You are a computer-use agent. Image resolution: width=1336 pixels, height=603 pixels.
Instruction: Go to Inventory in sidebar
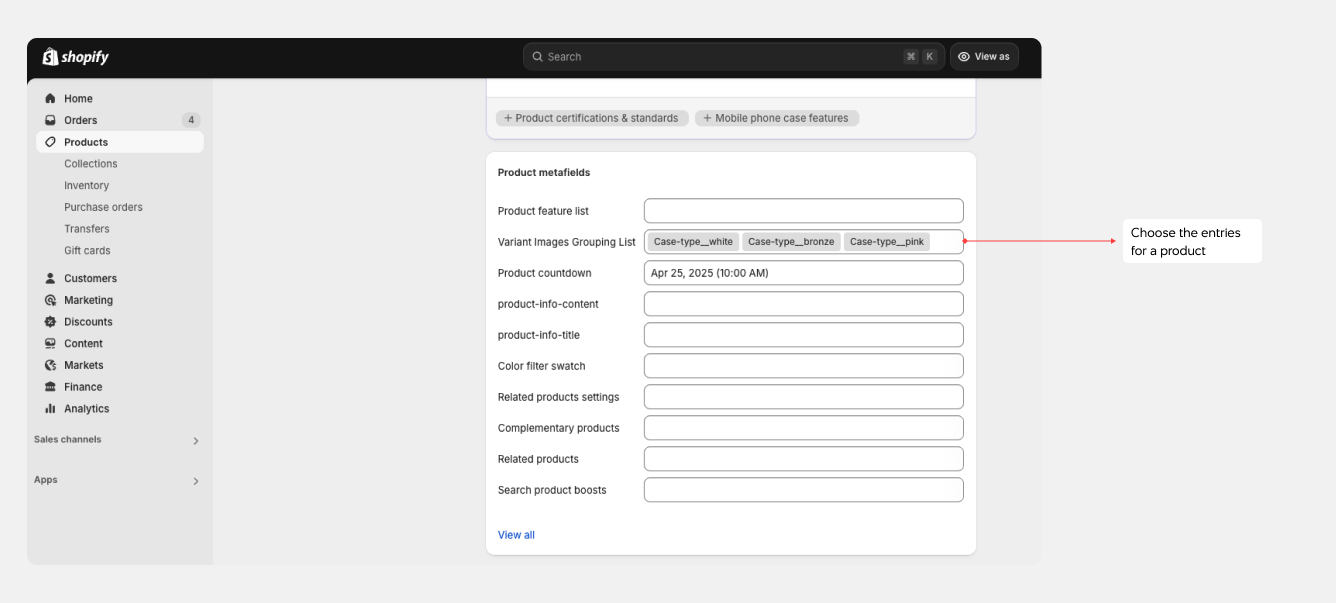87,186
